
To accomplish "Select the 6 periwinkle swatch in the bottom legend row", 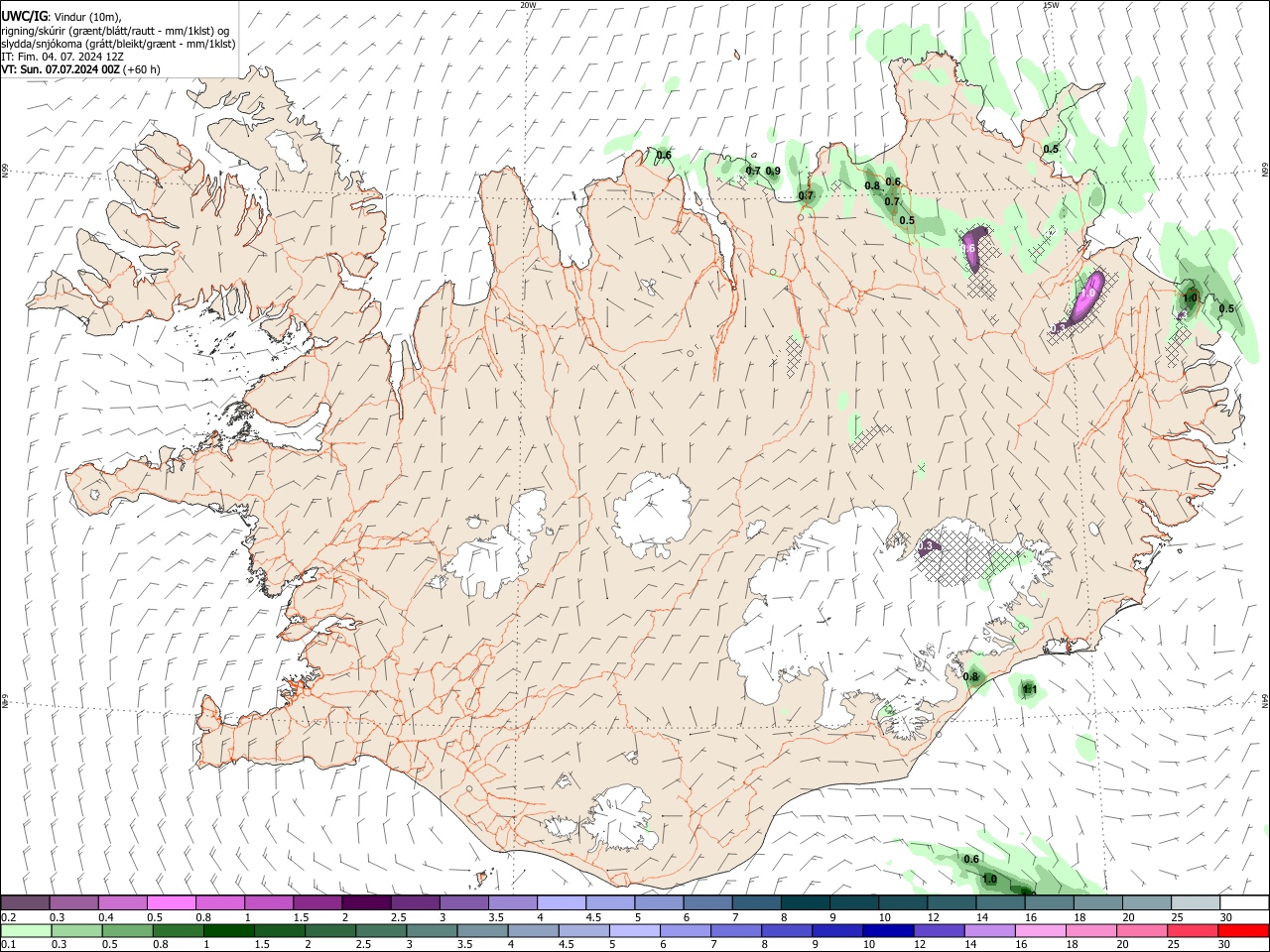I will tap(686, 930).
